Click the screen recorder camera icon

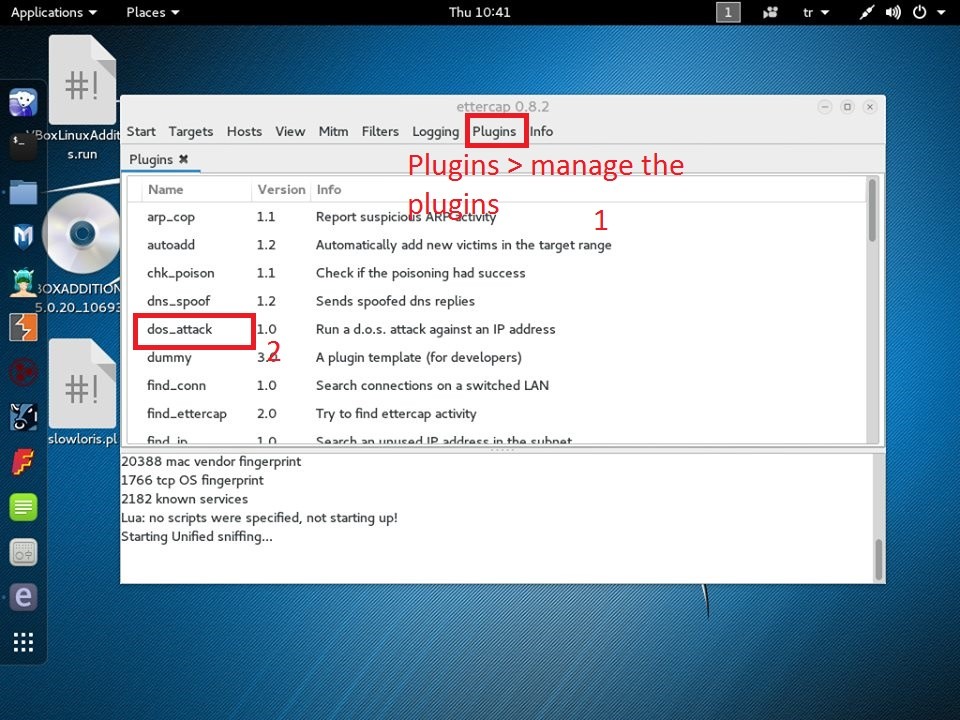770,12
